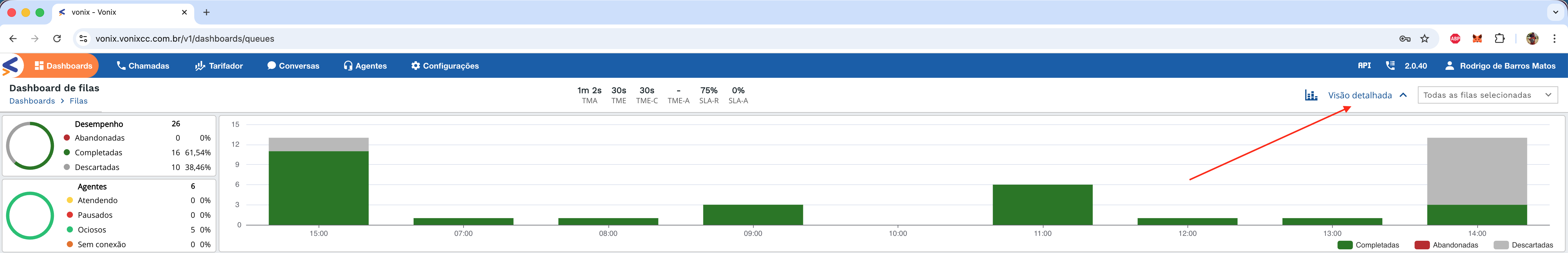Open the Conversas menu
Screen dimensions: 1568x253
[x=293, y=66]
